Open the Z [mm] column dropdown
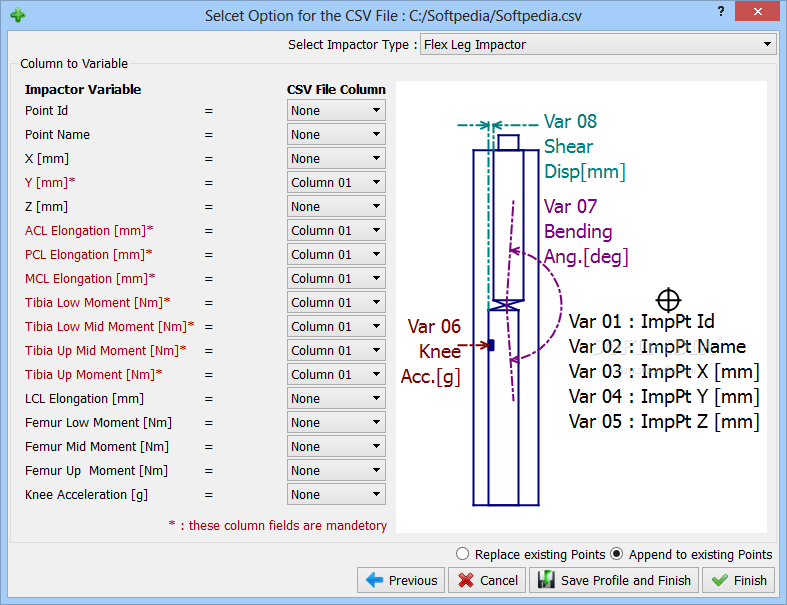Viewport: 787px width, 605px height. [x=336, y=206]
